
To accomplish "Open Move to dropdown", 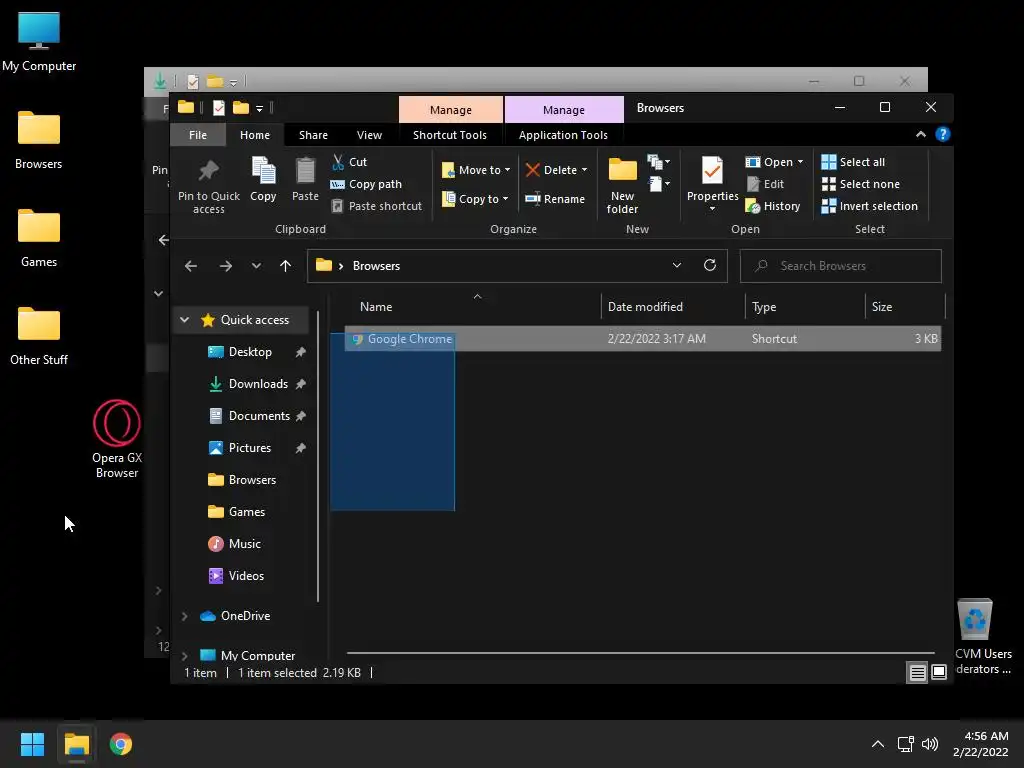I will pos(475,170).
